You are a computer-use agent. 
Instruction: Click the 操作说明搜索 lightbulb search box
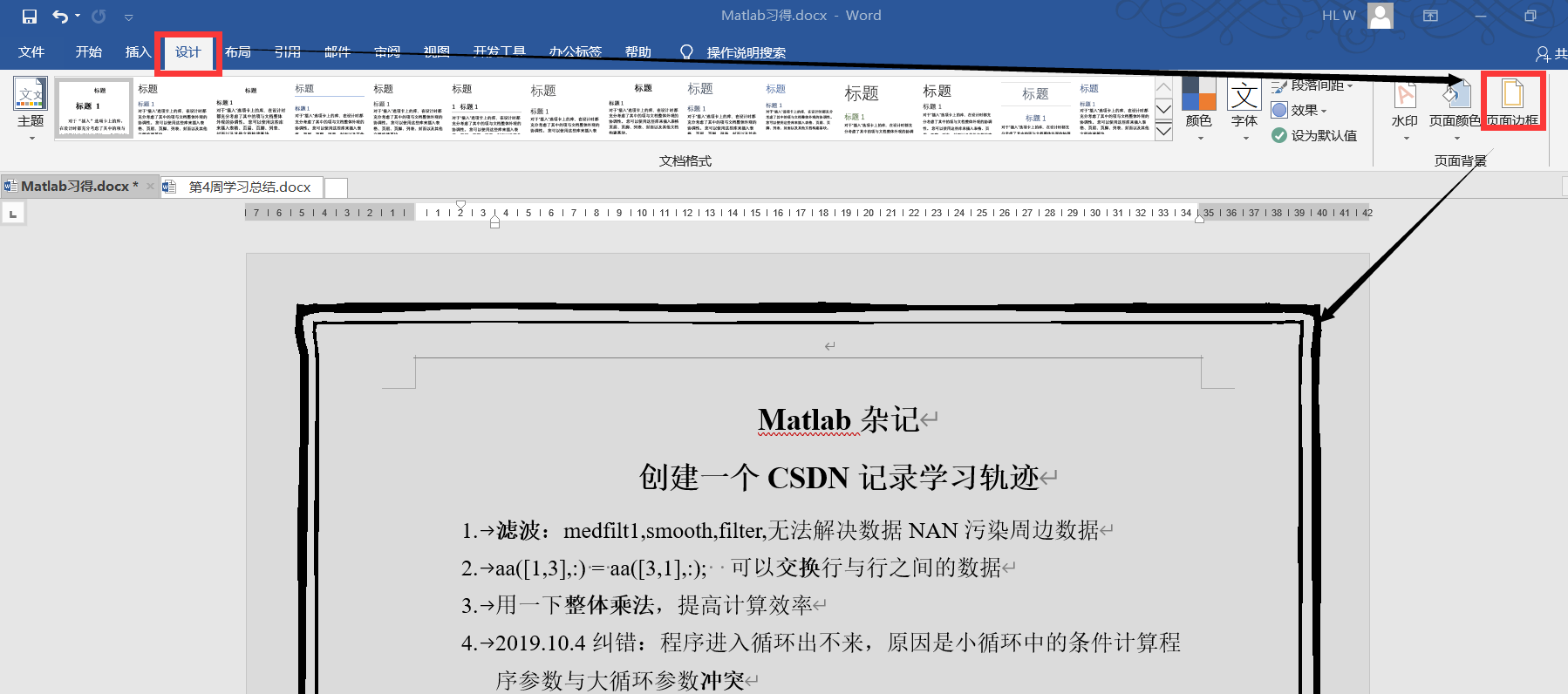733,52
